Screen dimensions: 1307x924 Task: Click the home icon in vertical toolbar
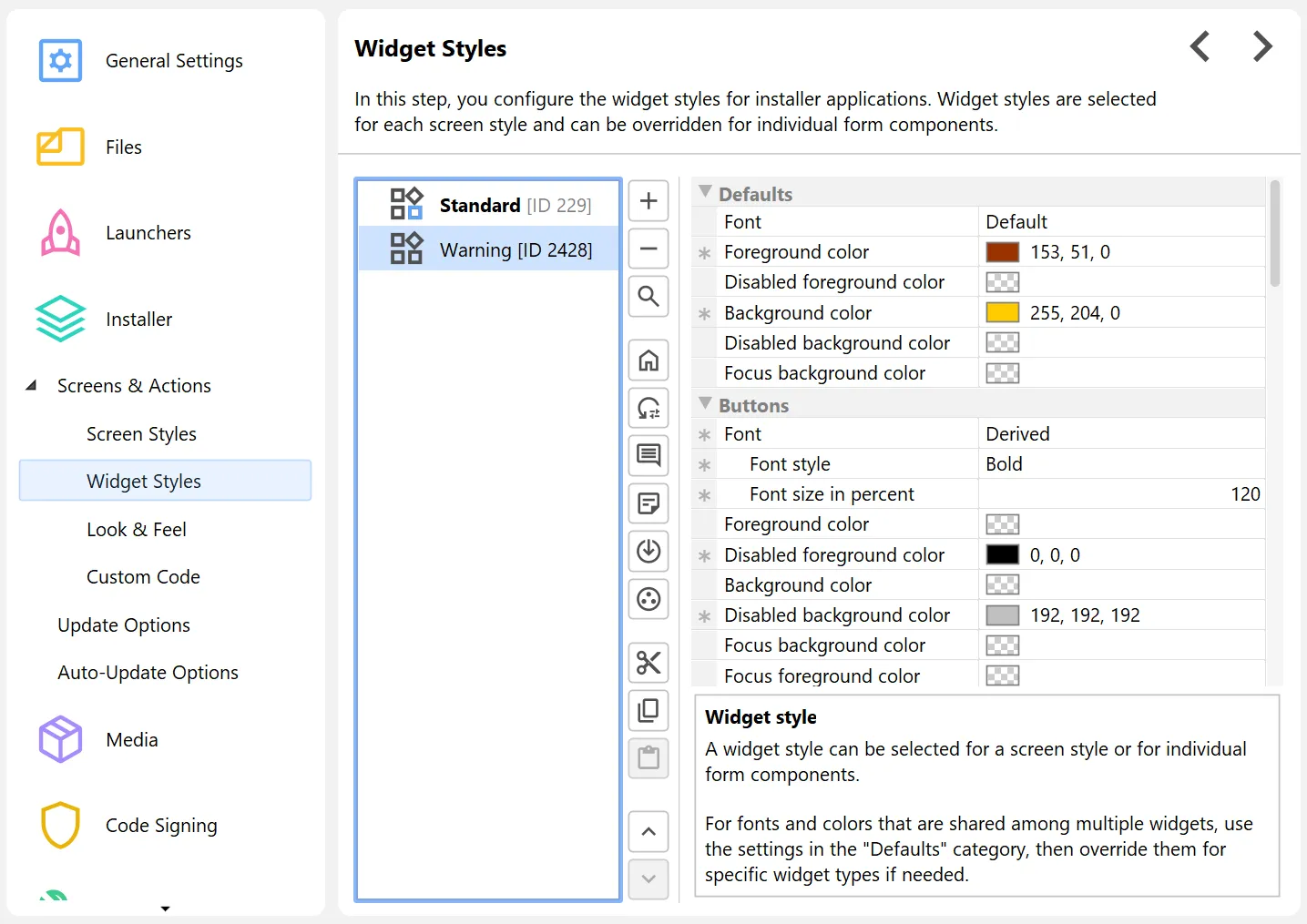pyautogui.click(x=648, y=360)
